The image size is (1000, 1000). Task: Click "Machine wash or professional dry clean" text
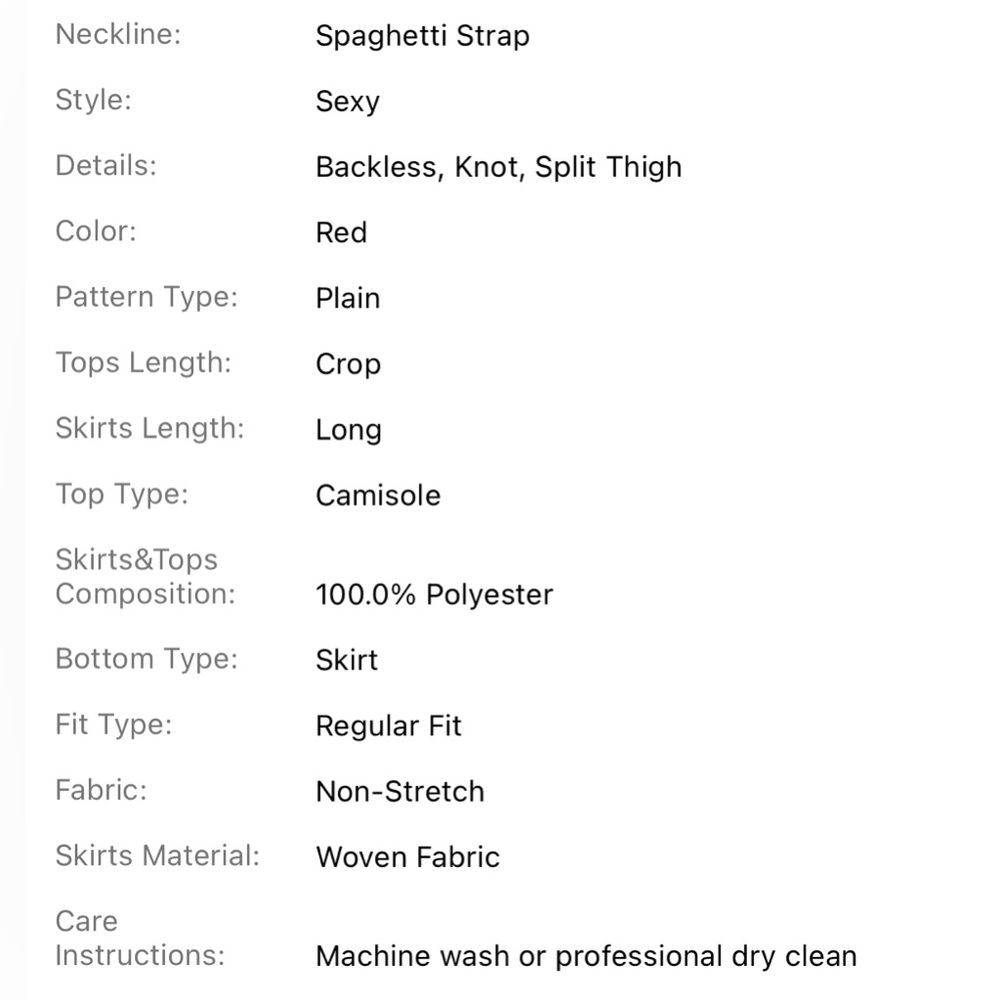pos(586,956)
